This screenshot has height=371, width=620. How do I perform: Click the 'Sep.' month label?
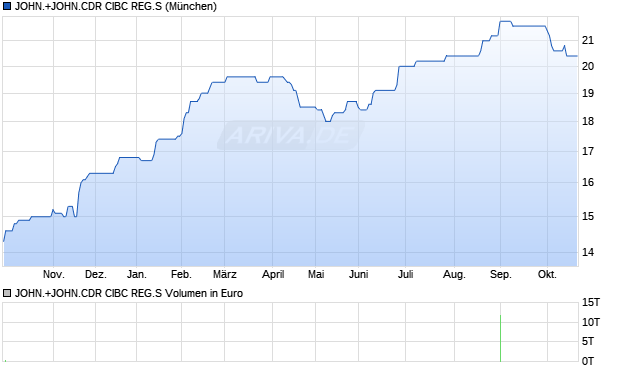coord(501,274)
